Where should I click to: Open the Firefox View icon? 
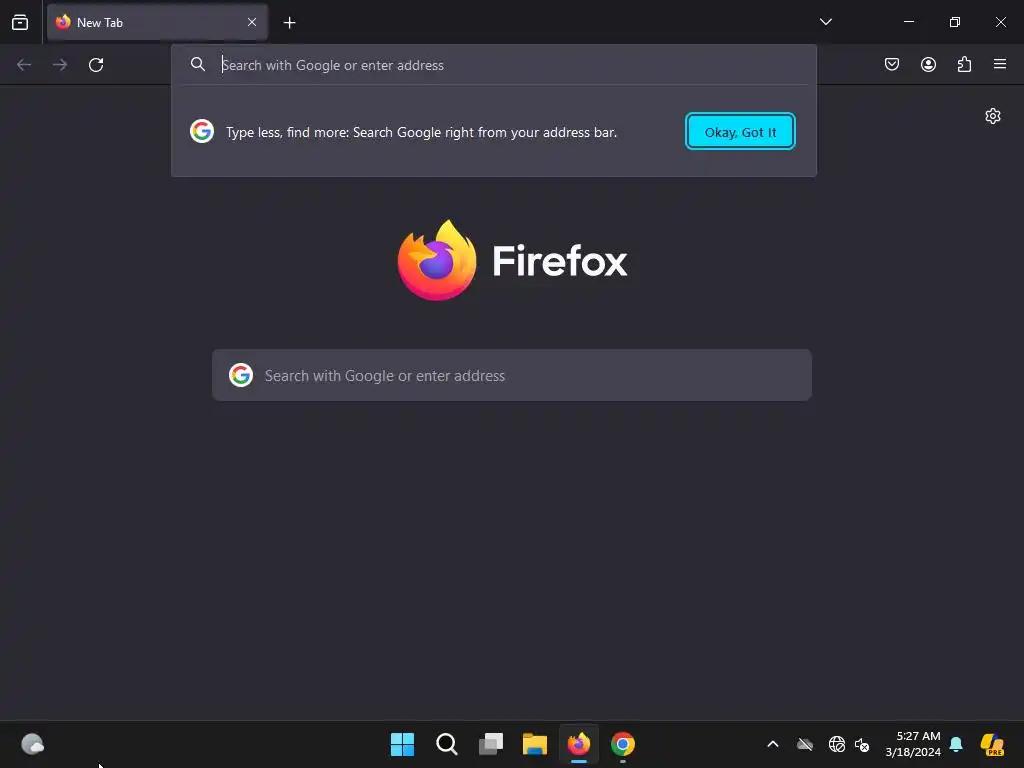point(20,22)
